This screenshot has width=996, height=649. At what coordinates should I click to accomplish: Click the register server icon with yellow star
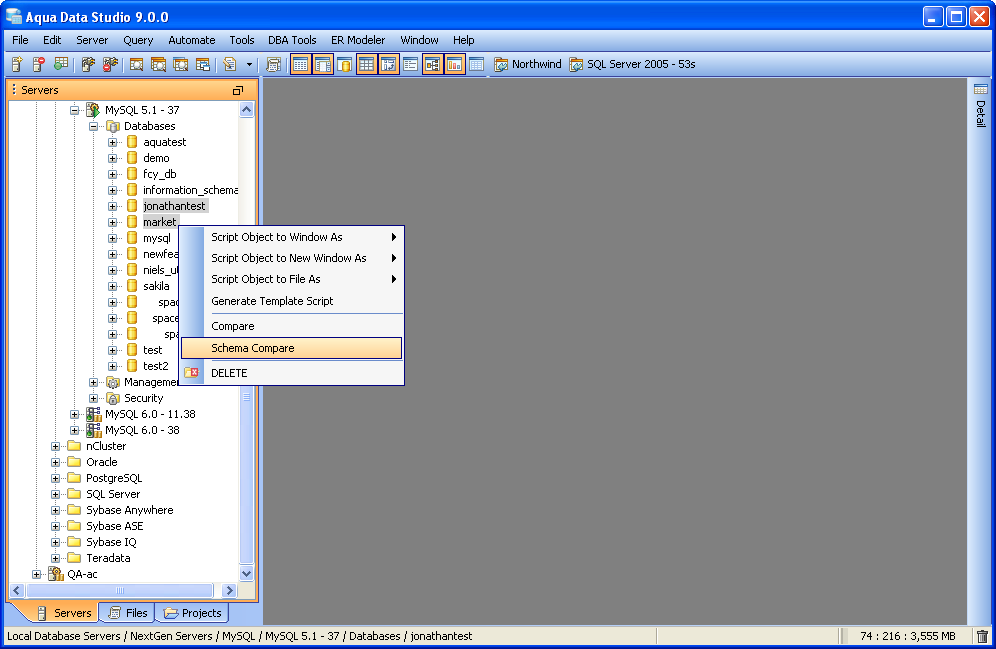point(17,64)
